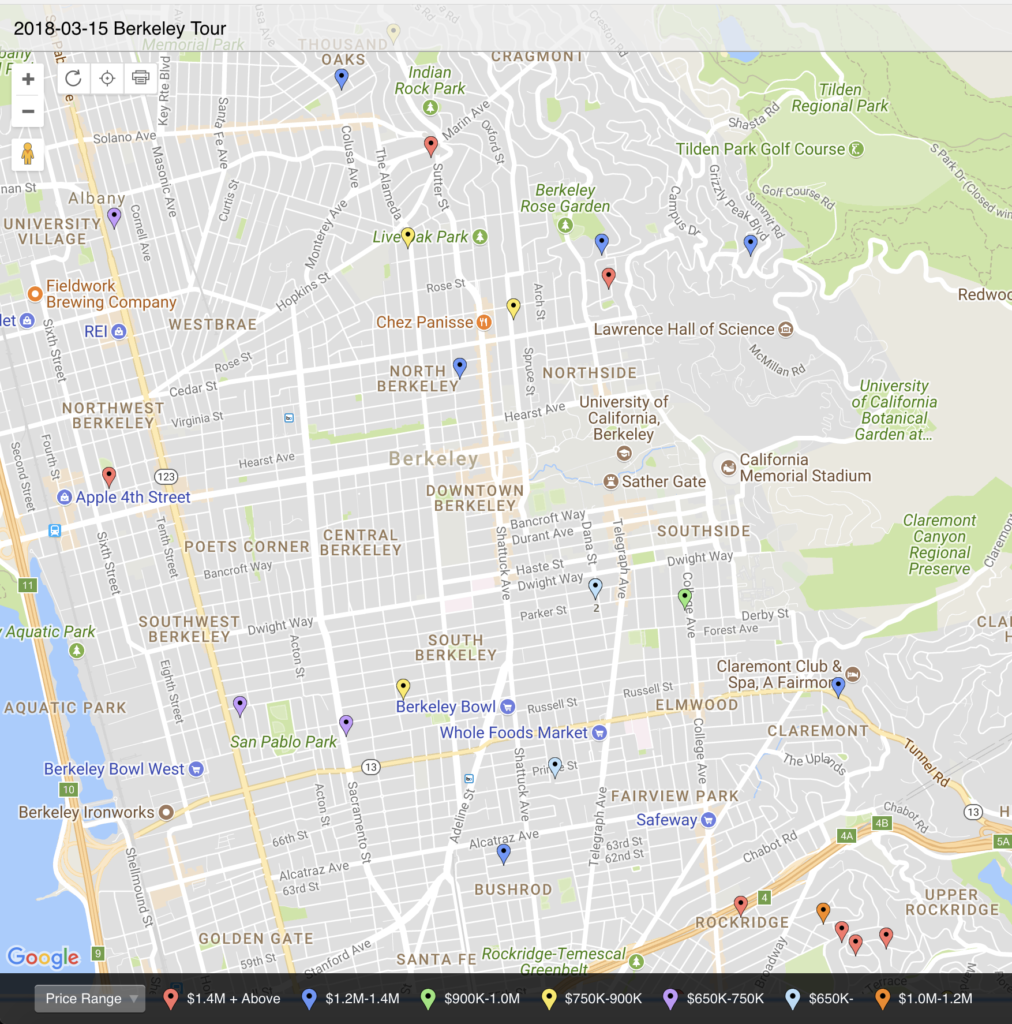
Task: Click the red $1.4M + Above legend pin
Action: pyautogui.click(x=171, y=999)
